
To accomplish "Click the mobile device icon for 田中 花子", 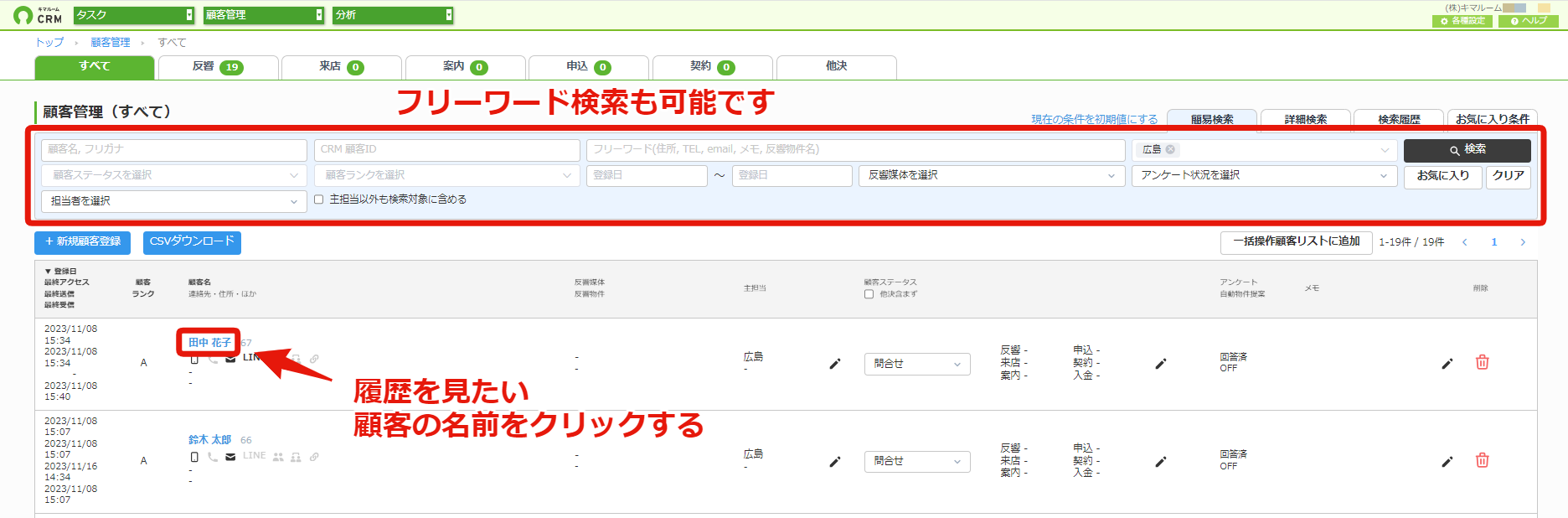I will (194, 359).
